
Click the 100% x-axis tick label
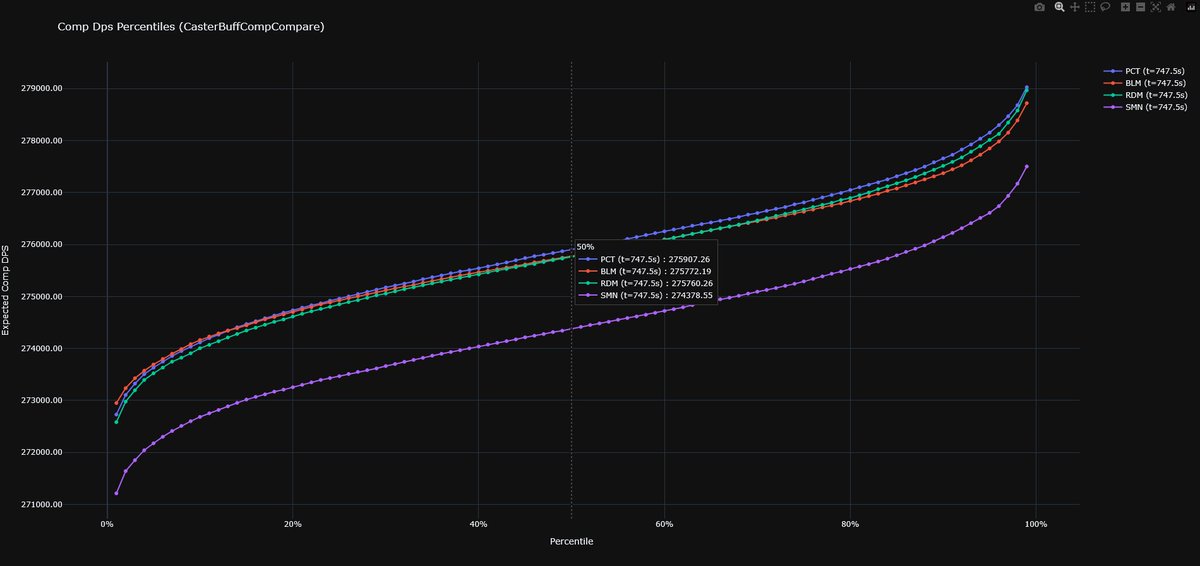pyautogui.click(x=1036, y=523)
